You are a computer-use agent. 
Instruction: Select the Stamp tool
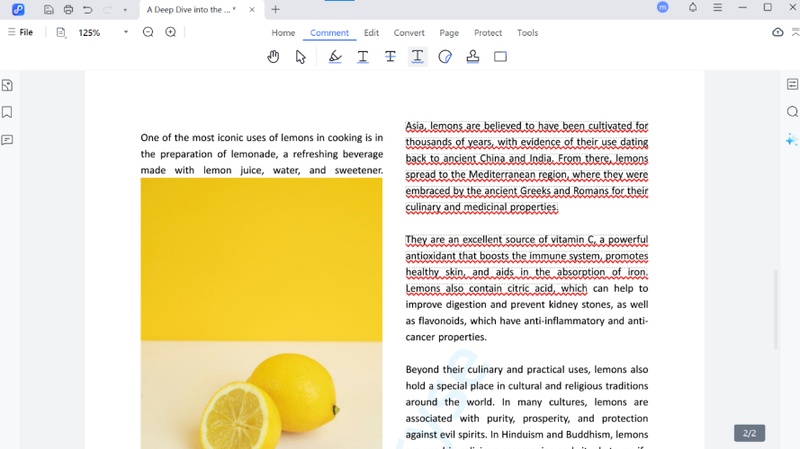click(473, 57)
